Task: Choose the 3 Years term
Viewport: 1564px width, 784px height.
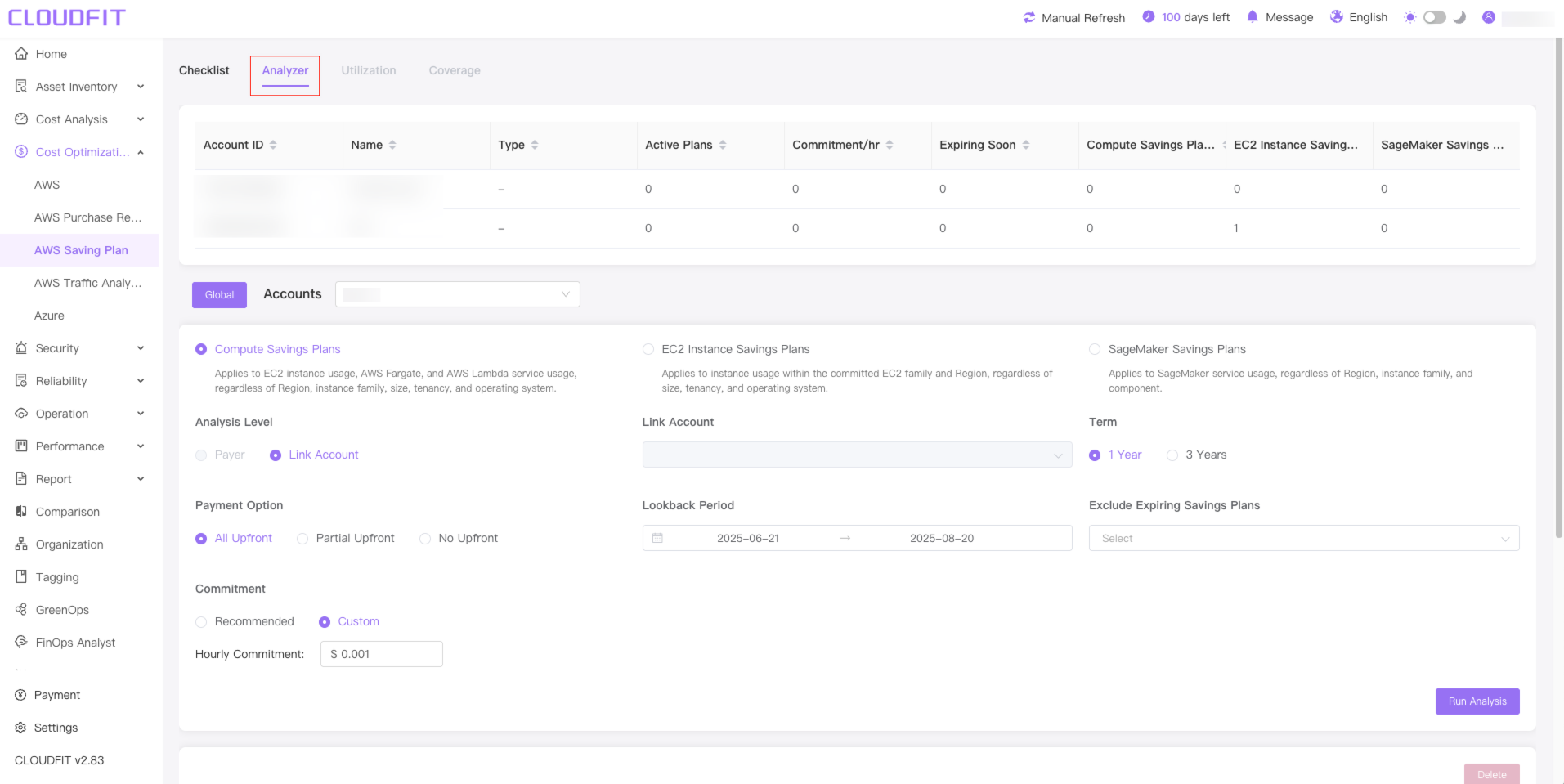Action: click(x=1172, y=455)
